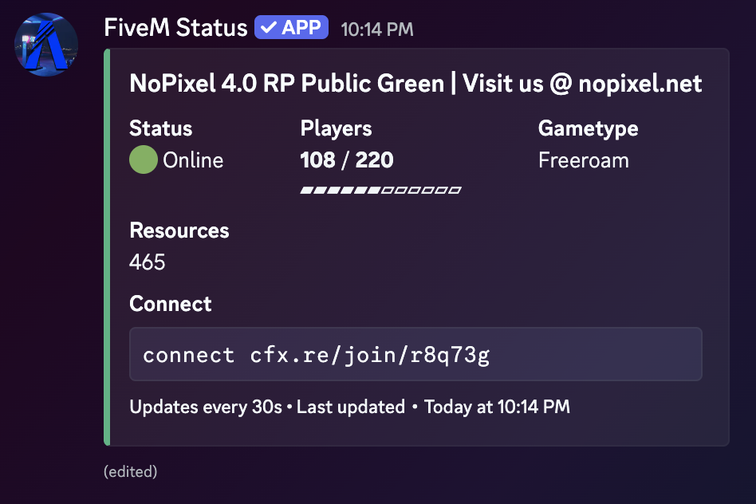This screenshot has width=756, height=504.
Task: Click the Freeroam gametype value
Action: click(583, 160)
